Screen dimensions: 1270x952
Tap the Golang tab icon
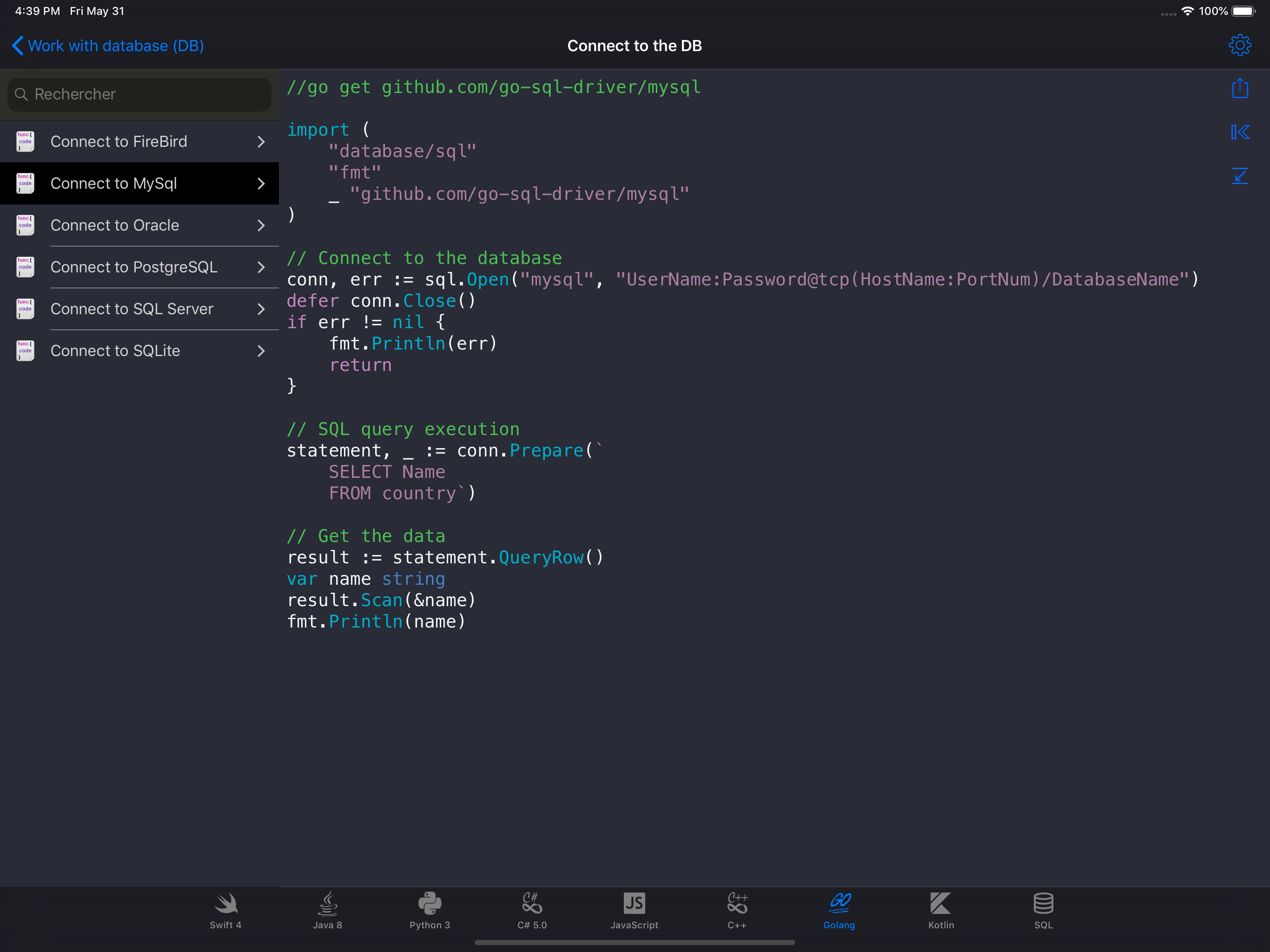click(838, 910)
